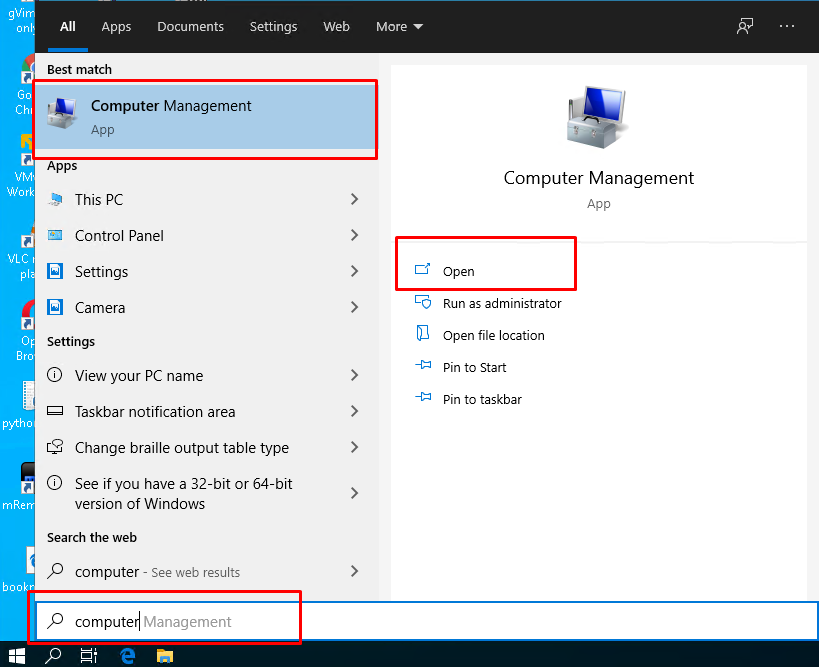Screen dimensions: 819x667
Task: Click the Settings app icon
Action: click(55, 272)
